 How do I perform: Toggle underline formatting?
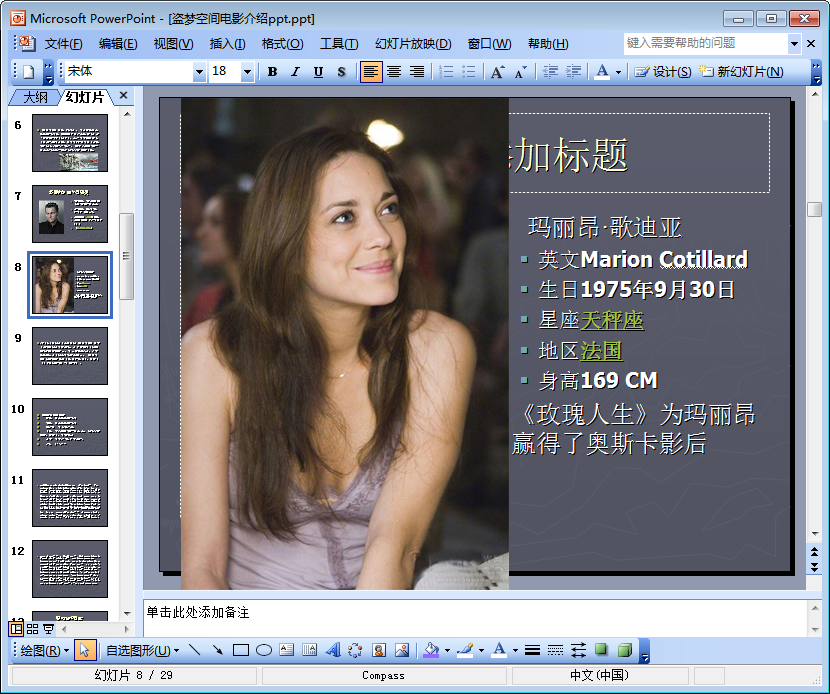tap(318, 72)
